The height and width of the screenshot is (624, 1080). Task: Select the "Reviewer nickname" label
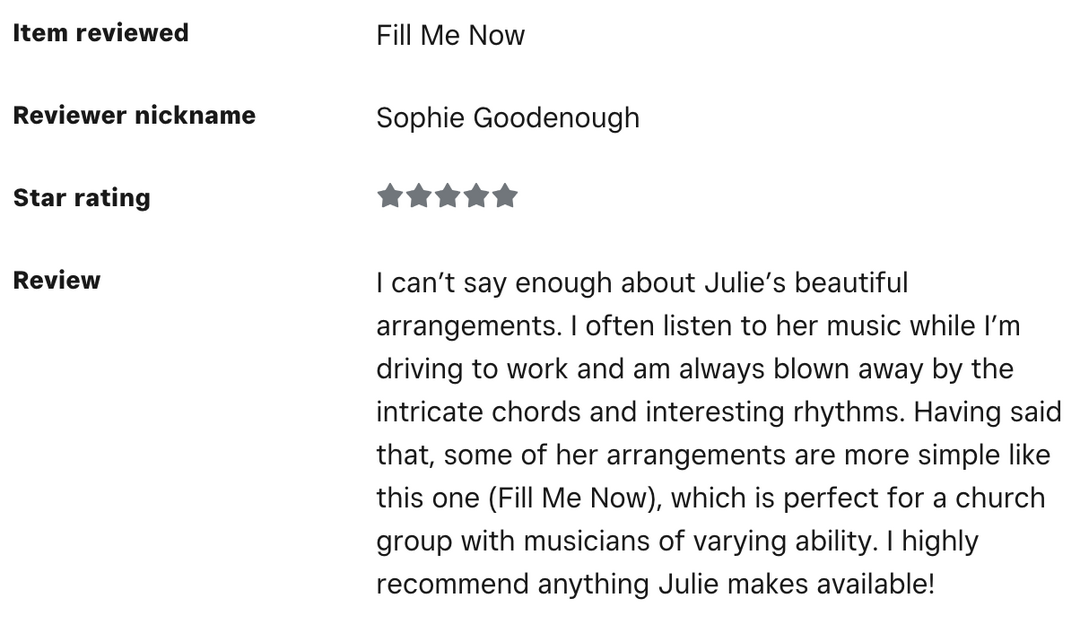[134, 115]
